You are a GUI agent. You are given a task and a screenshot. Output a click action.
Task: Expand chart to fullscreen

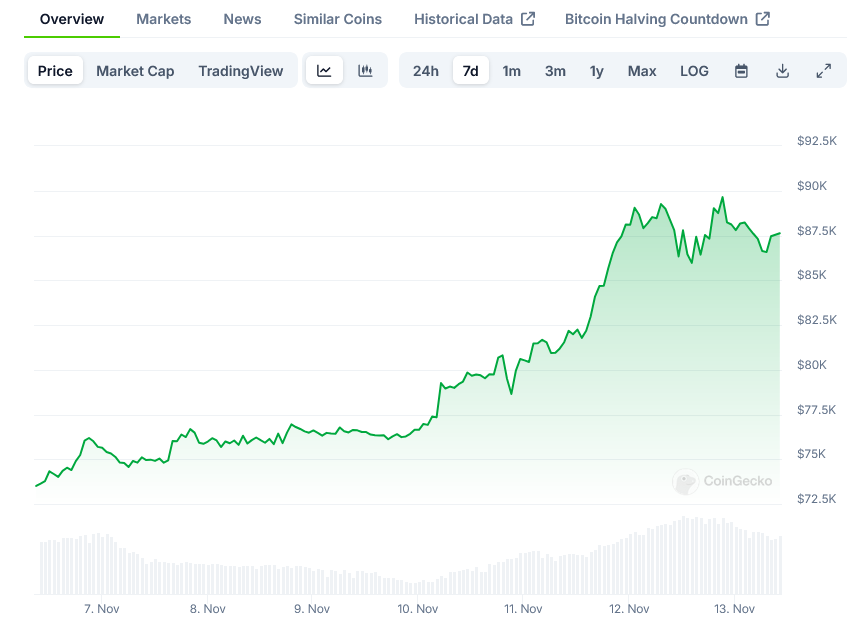823,71
